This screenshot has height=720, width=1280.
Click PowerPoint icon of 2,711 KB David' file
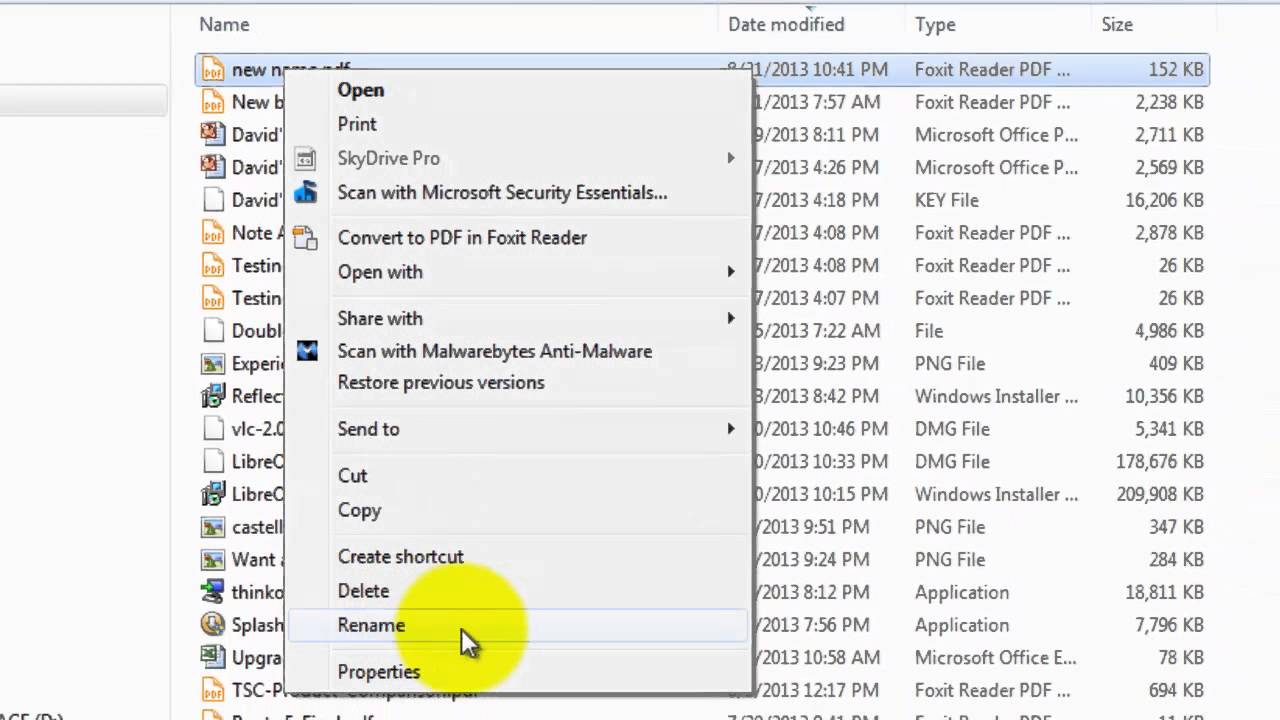pos(213,134)
